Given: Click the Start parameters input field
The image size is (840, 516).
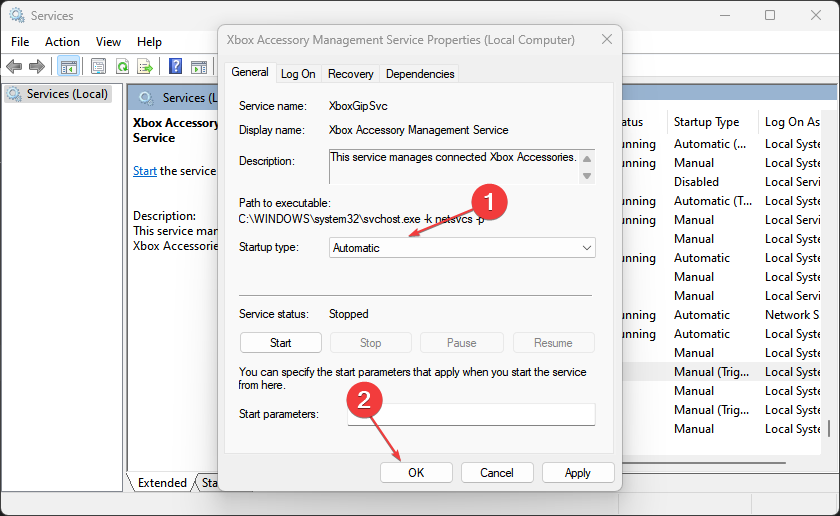Looking at the screenshot, I should point(471,414).
